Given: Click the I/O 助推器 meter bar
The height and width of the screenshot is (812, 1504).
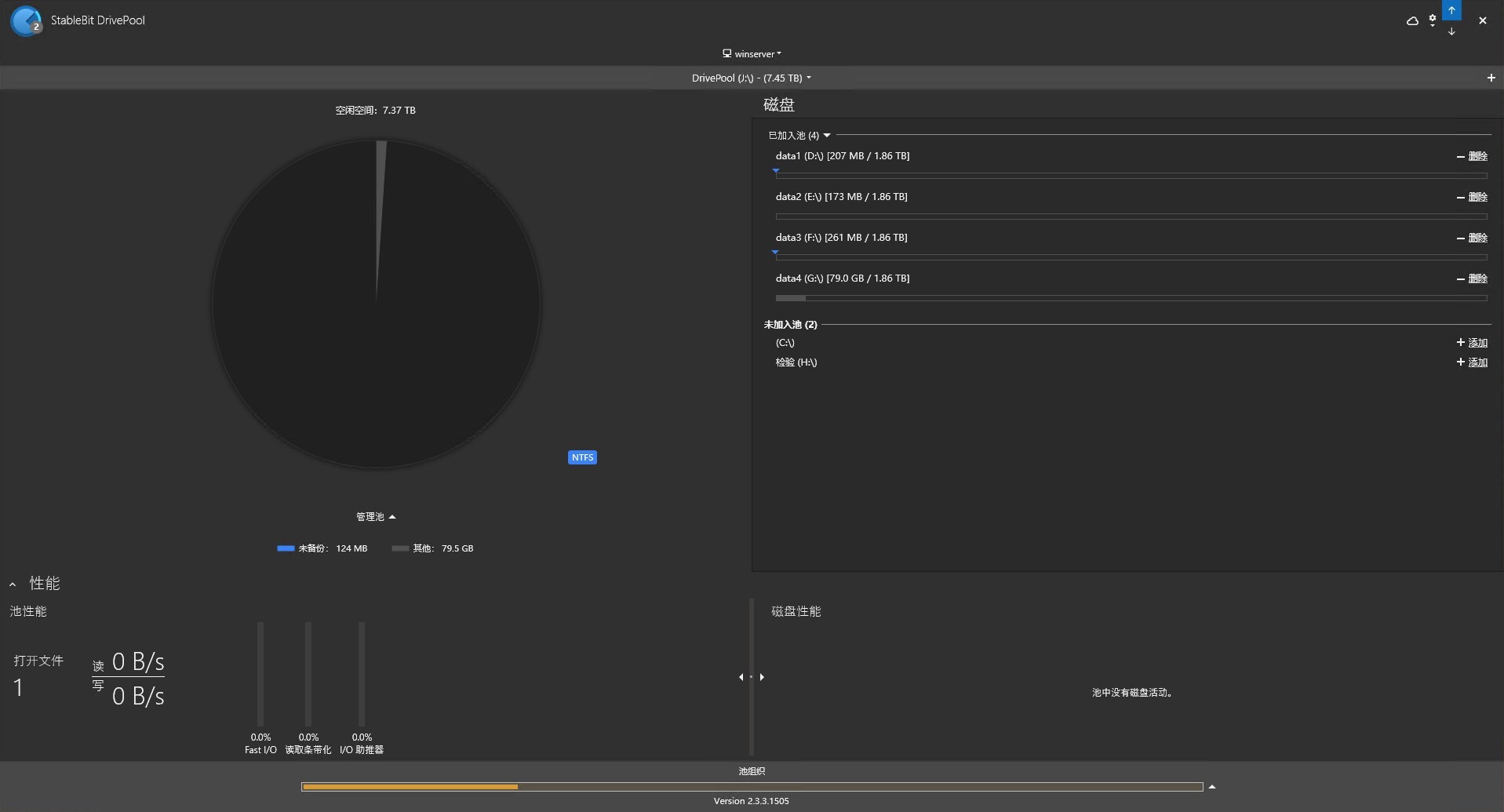Looking at the screenshot, I should [x=362, y=674].
